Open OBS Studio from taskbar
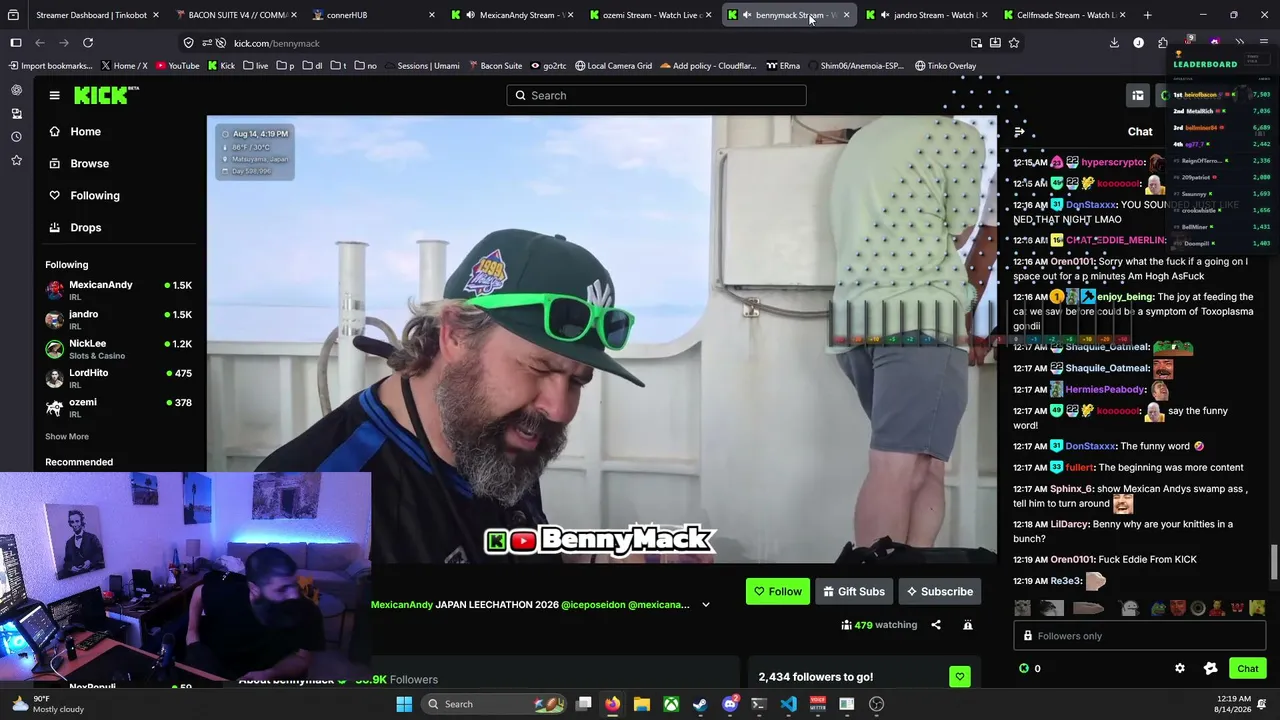 click(x=876, y=704)
